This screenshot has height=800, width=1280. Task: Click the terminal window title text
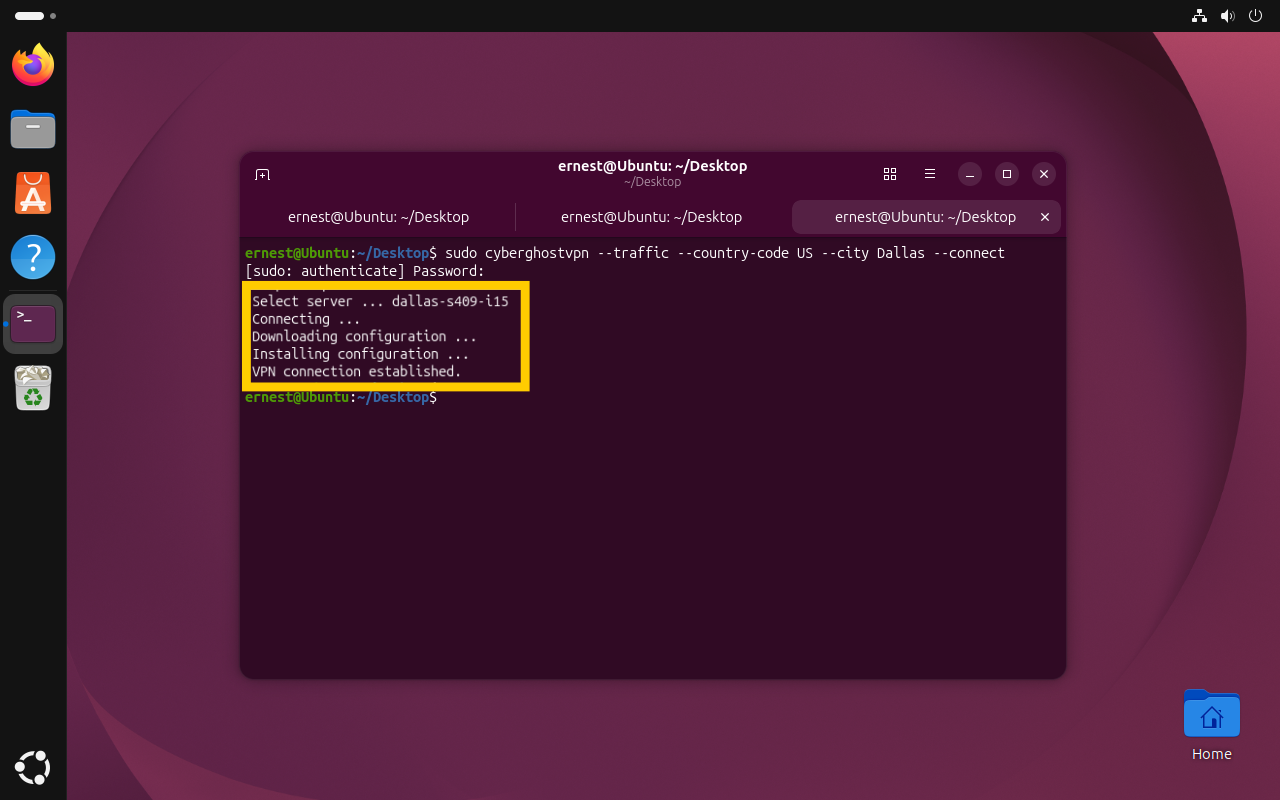tap(652, 166)
